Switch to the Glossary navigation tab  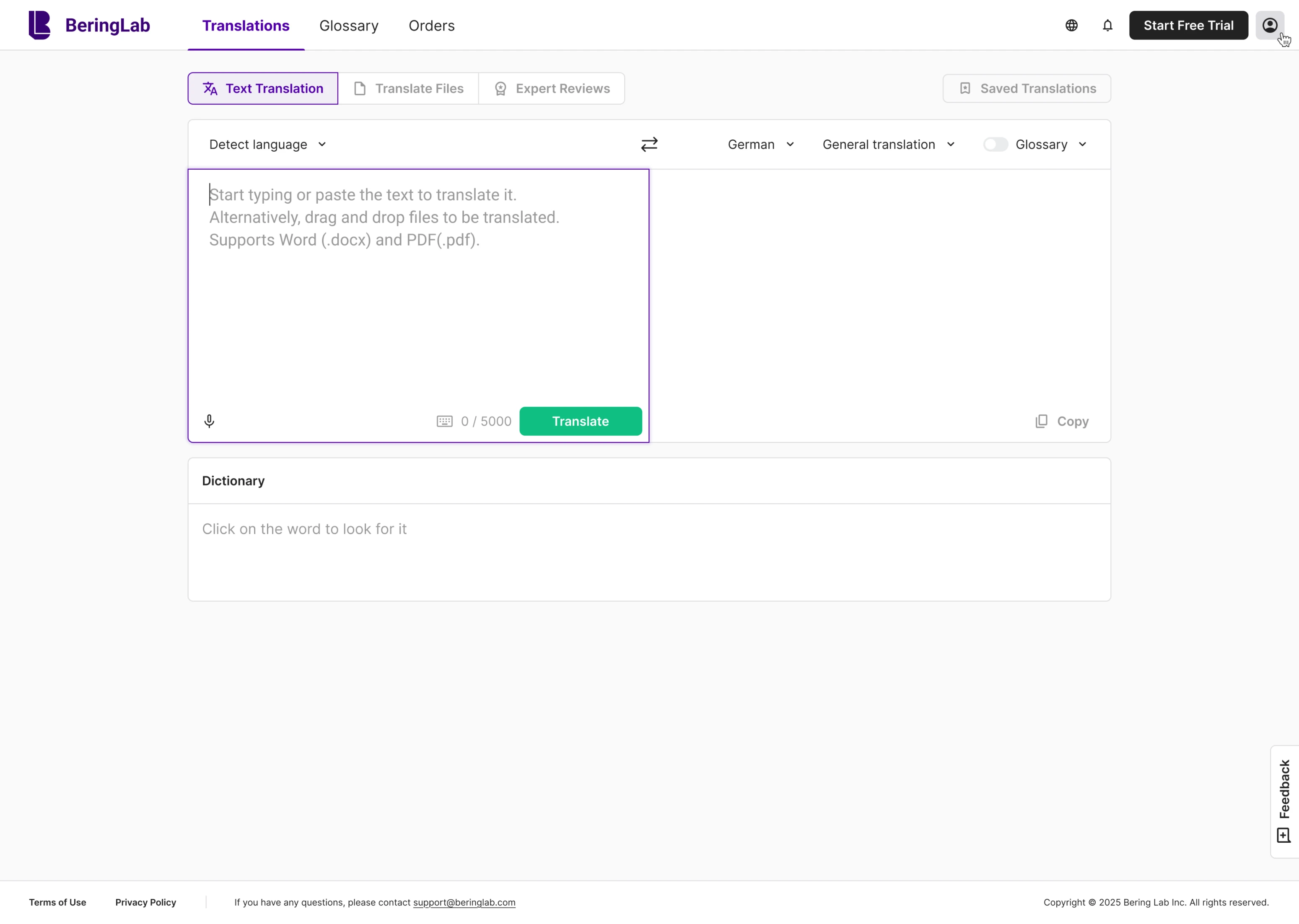click(349, 26)
